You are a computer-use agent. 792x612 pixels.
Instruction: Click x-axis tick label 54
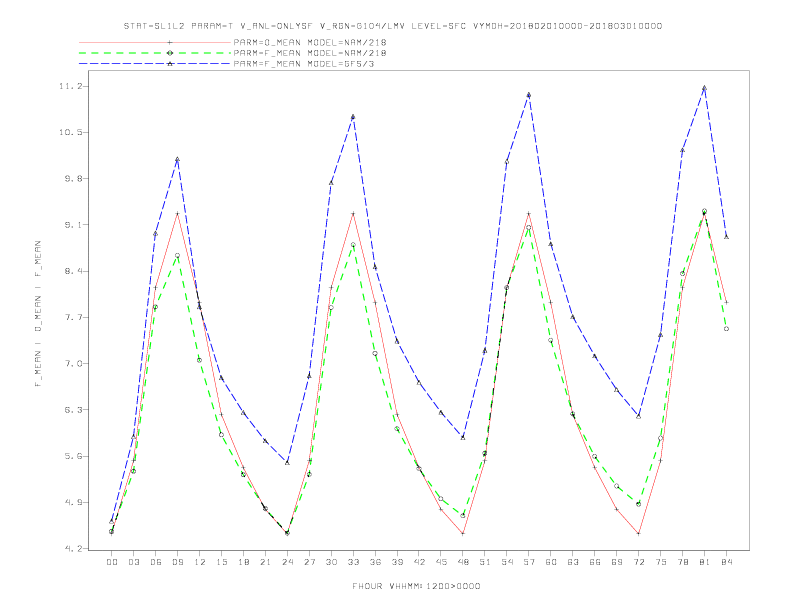[x=507, y=562]
